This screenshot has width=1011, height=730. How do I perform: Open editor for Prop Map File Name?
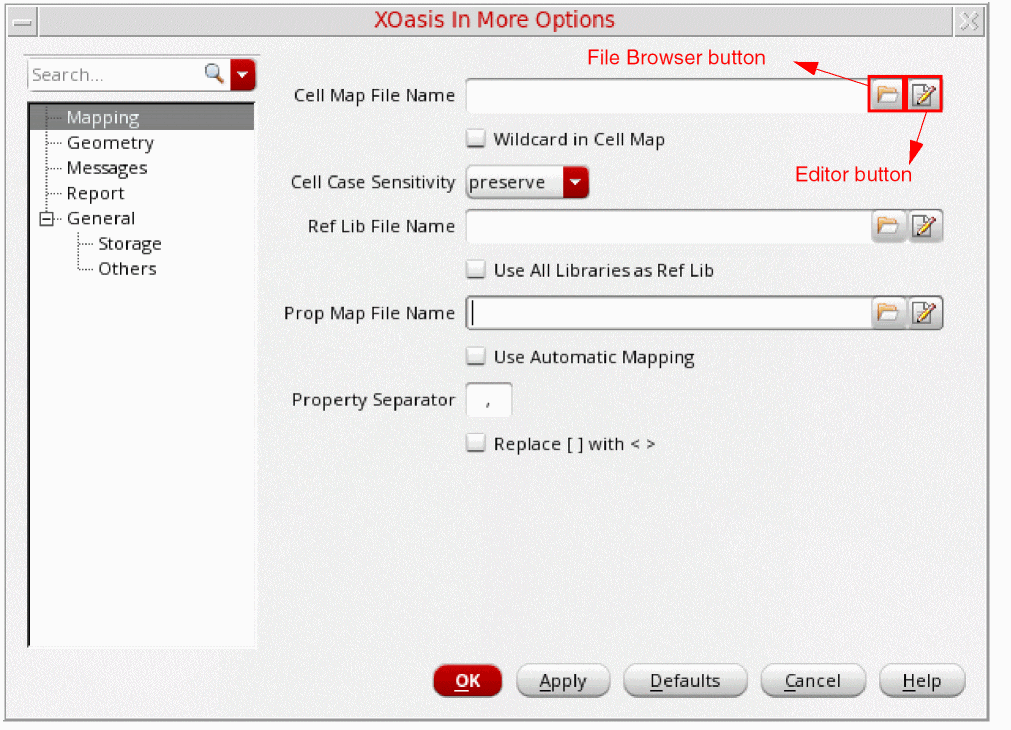point(925,313)
